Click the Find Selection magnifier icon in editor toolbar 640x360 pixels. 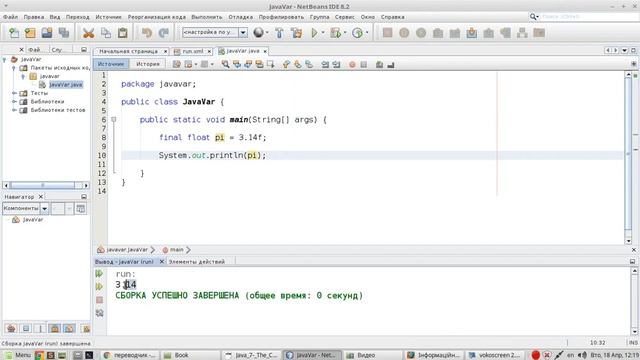[225, 64]
